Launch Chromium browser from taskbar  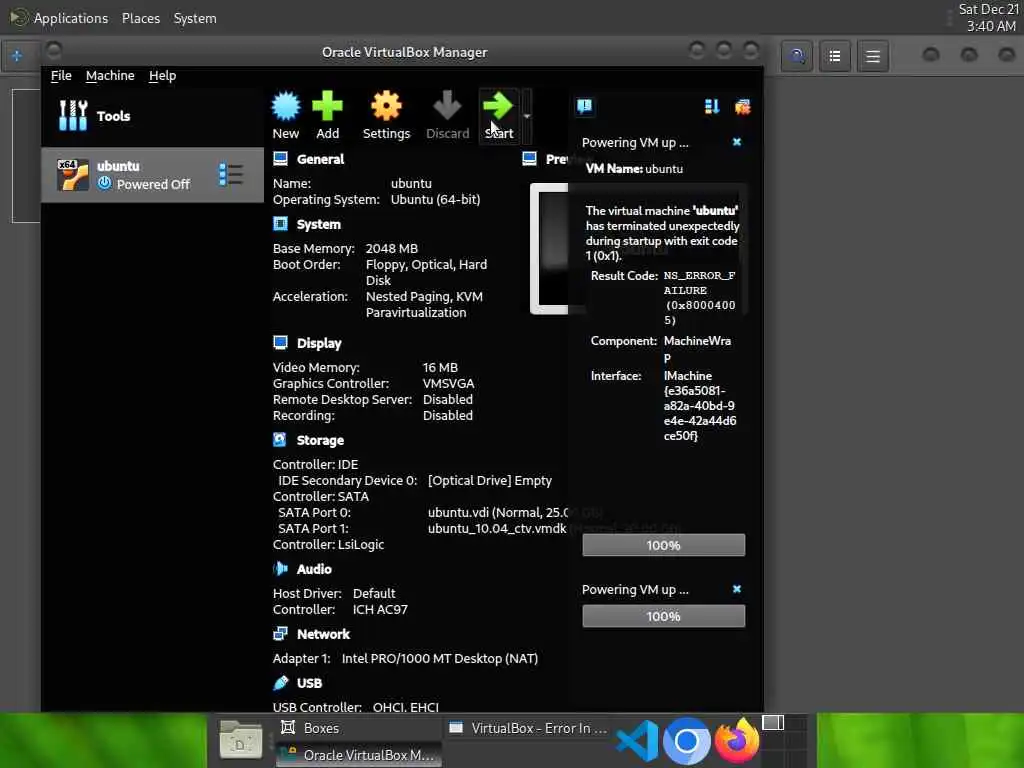tap(686, 741)
